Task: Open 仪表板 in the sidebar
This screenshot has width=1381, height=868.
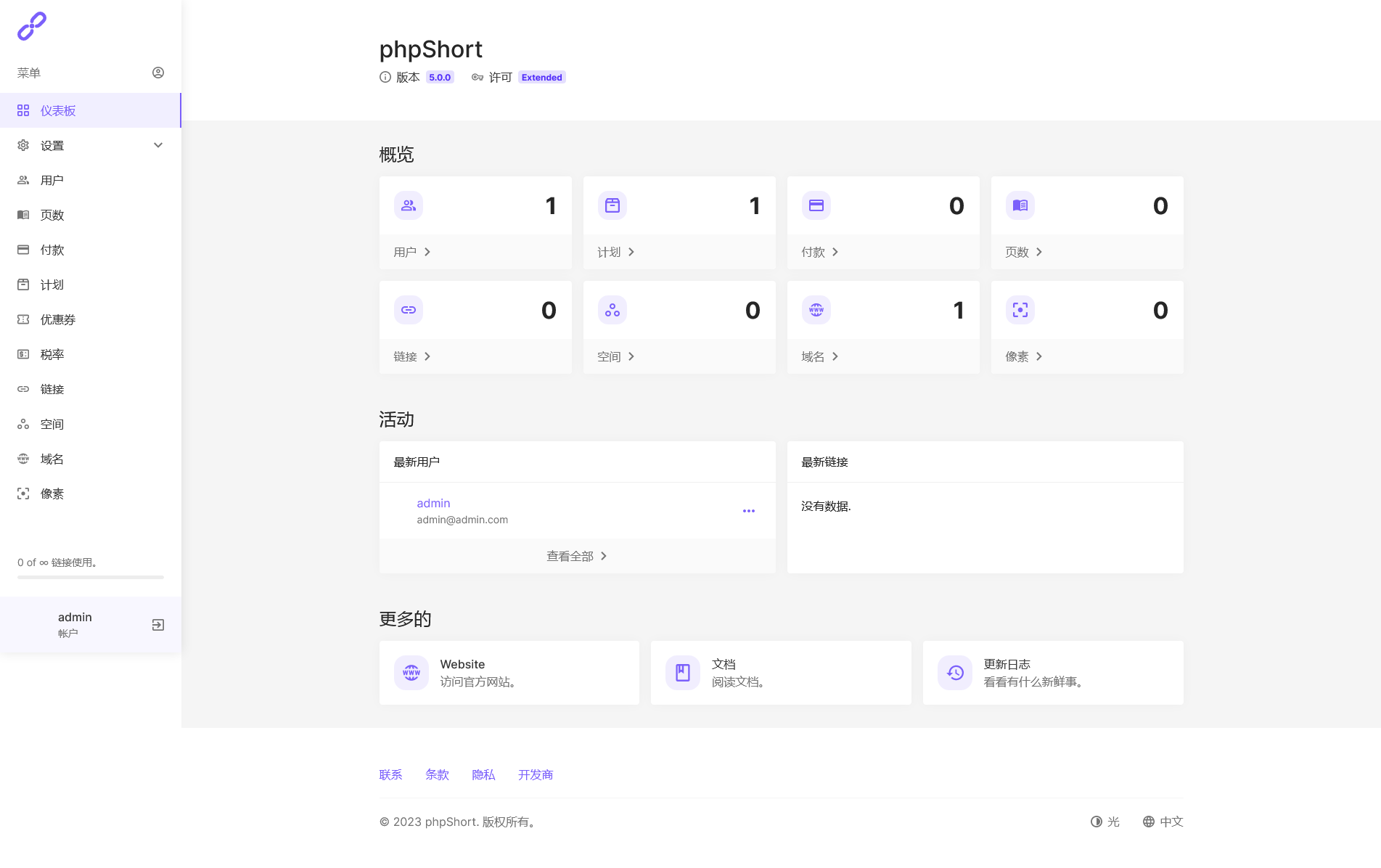Action: pos(90,110)
